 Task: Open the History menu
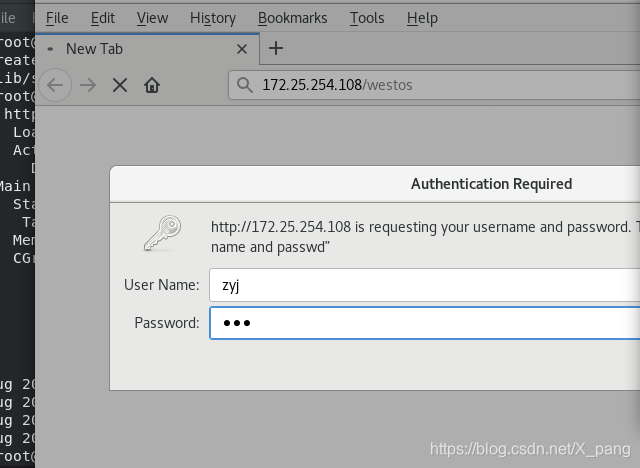(213, 18)
